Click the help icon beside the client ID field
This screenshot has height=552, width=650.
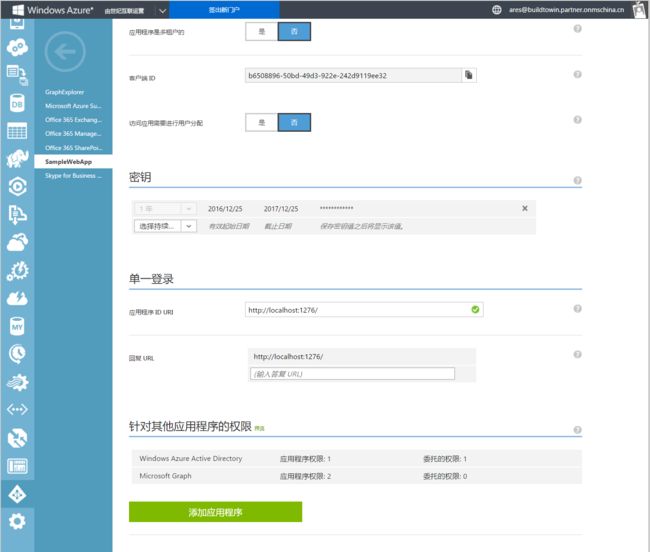pyautogui.click(x=577, y=74)
